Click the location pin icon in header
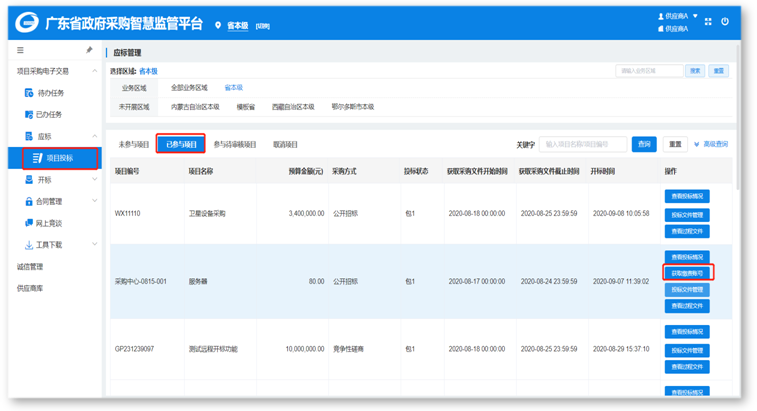The width and height of the screenshot is (757, 411). pos(218,25)
